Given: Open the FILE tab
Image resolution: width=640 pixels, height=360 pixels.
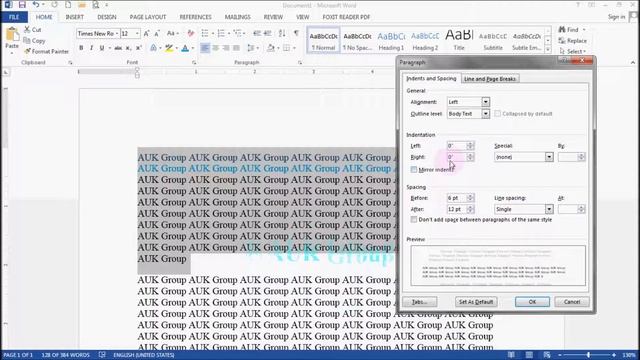Looking at the screenshot, I should [14, 17].
